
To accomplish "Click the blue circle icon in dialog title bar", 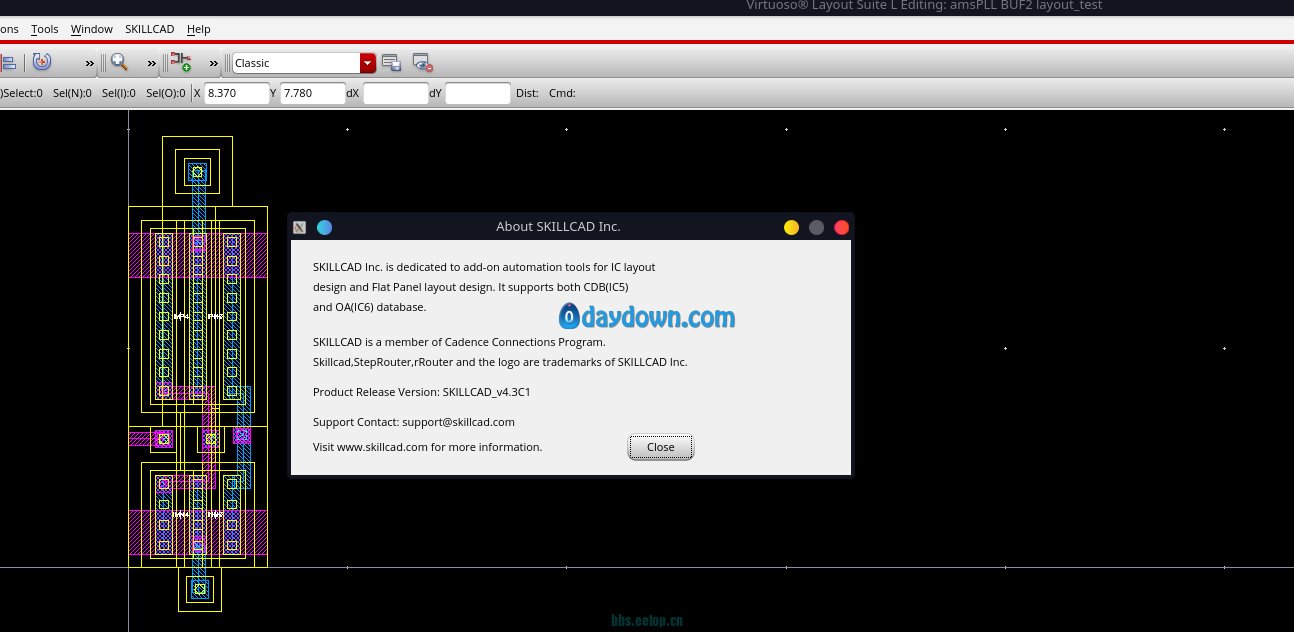I will click(324, 227).
